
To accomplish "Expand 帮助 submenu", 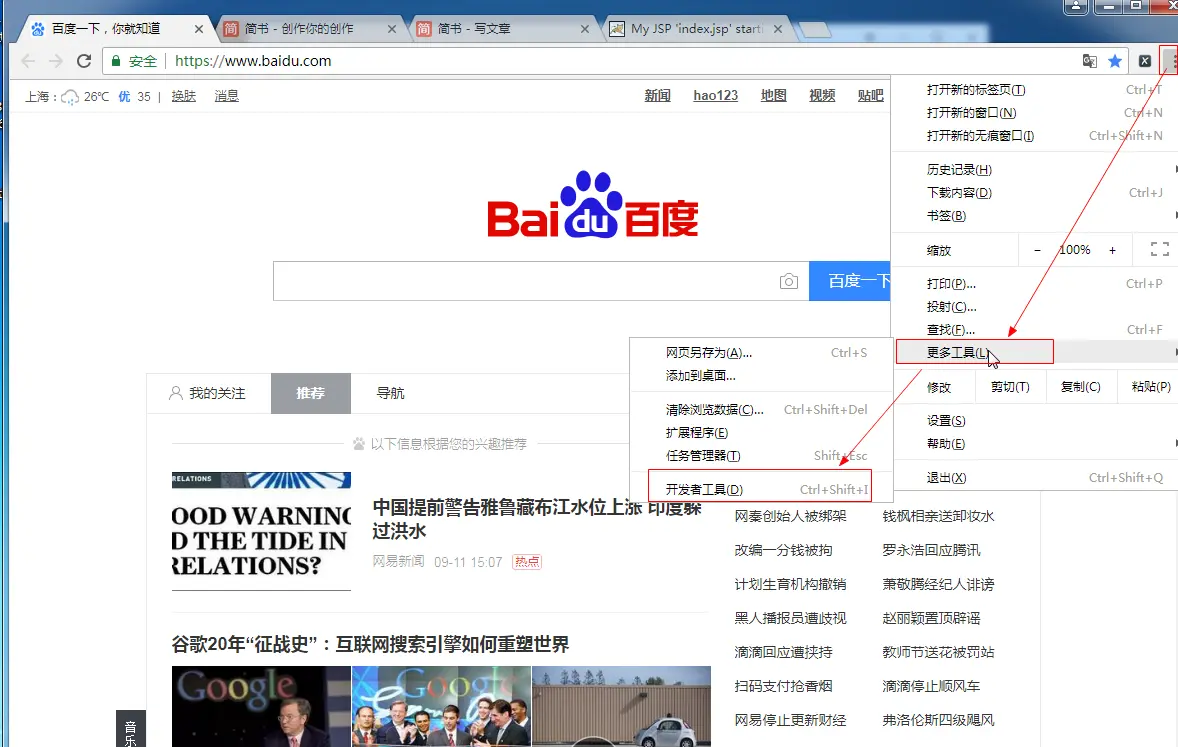I will pyautogui.click(x=1035, y=444).
